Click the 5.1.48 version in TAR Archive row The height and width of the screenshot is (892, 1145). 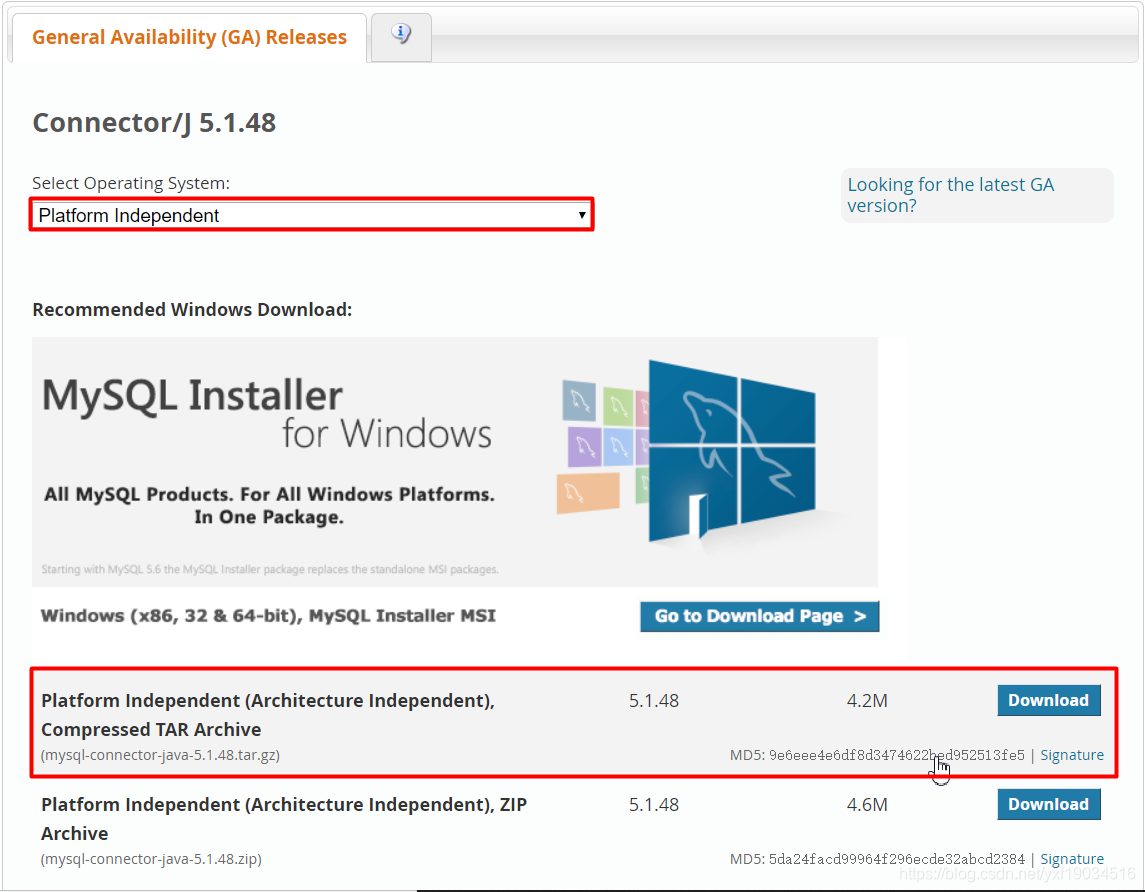point(654,701)
